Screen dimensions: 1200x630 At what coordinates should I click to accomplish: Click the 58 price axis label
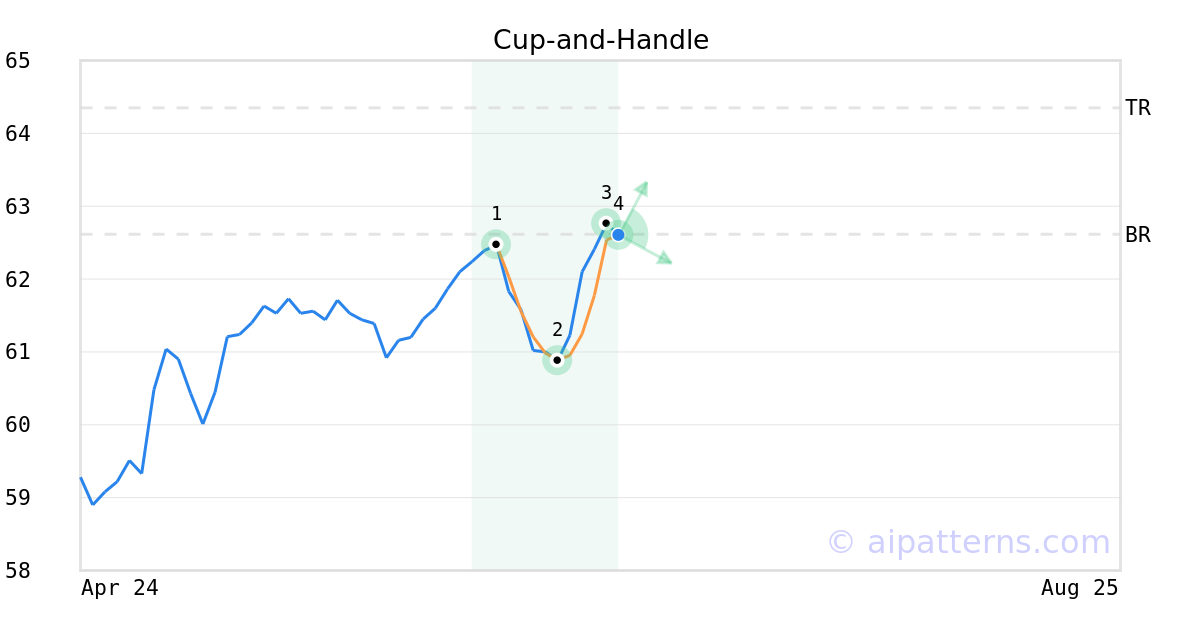(18, 571)
